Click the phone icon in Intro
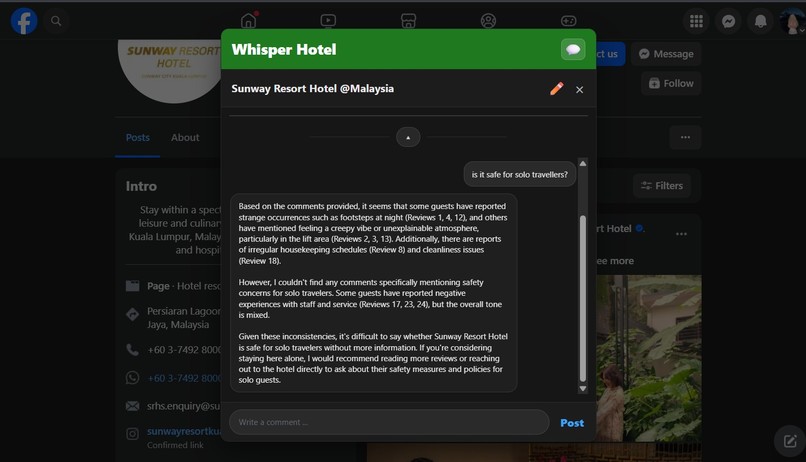Viewport: 806px width, 462px height. point(133,350)
